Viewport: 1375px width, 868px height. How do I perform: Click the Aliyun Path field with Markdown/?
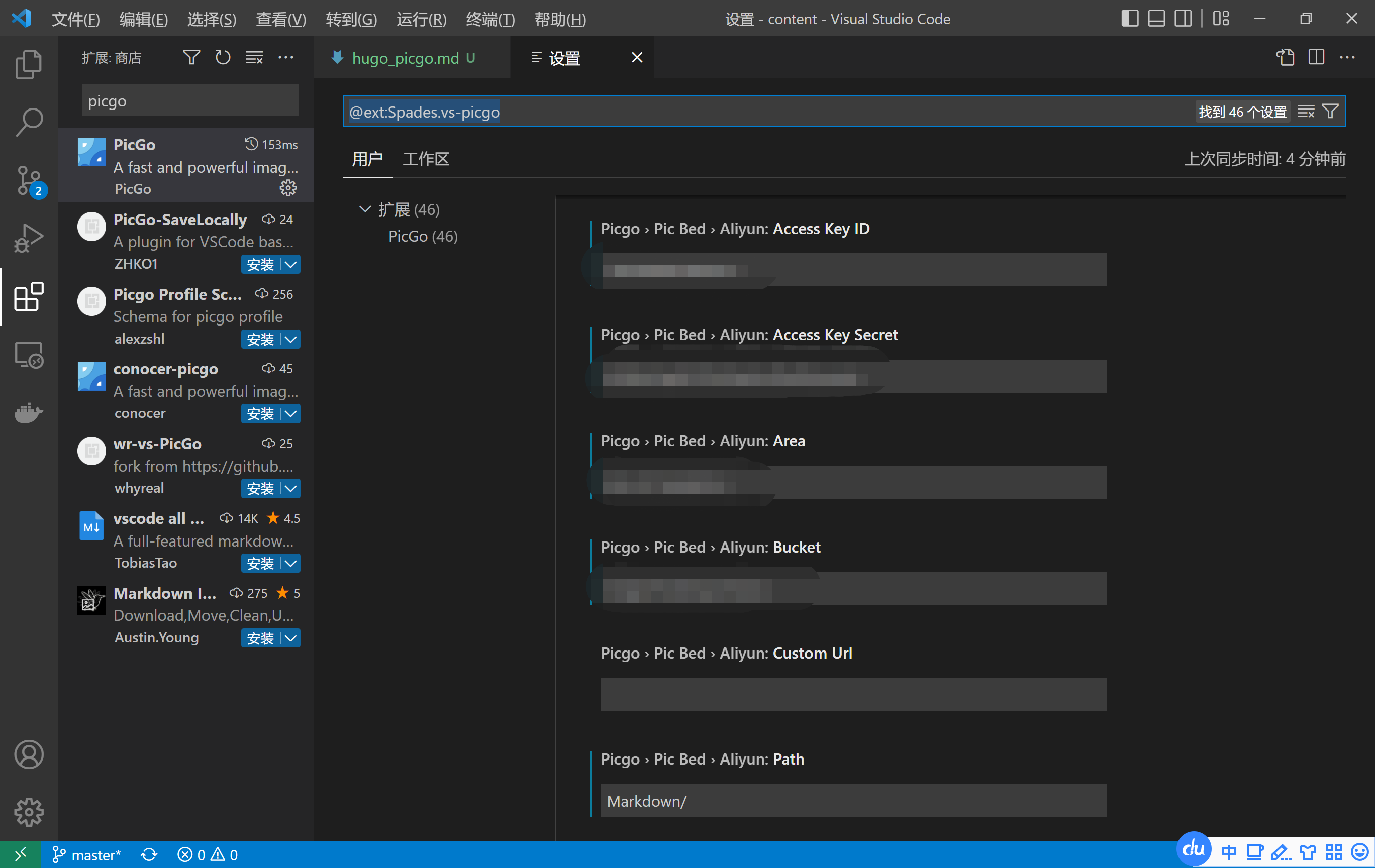point(853,800)
